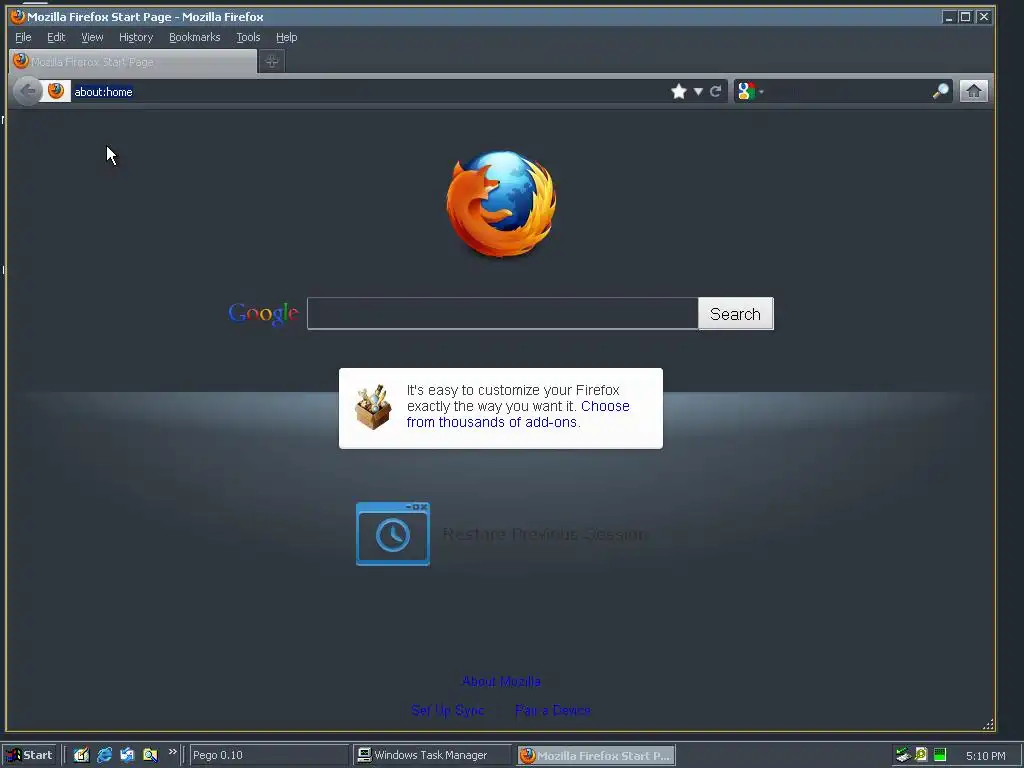This screenshot has width=1024, height=768.
Task: Click the second system tray icon
Action: (921, 755)
